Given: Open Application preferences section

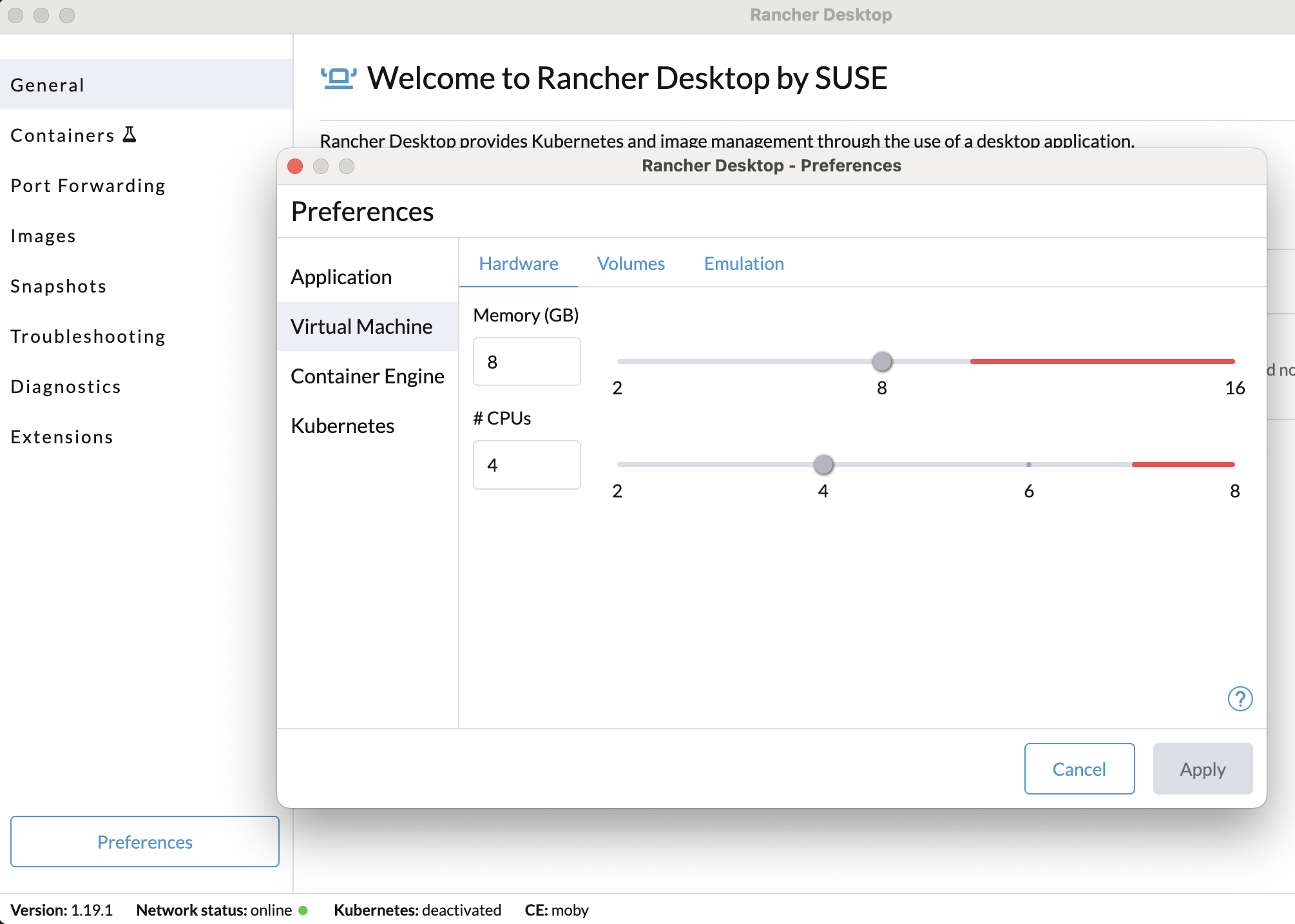Looking at the screenshot, I should point(341,277).
